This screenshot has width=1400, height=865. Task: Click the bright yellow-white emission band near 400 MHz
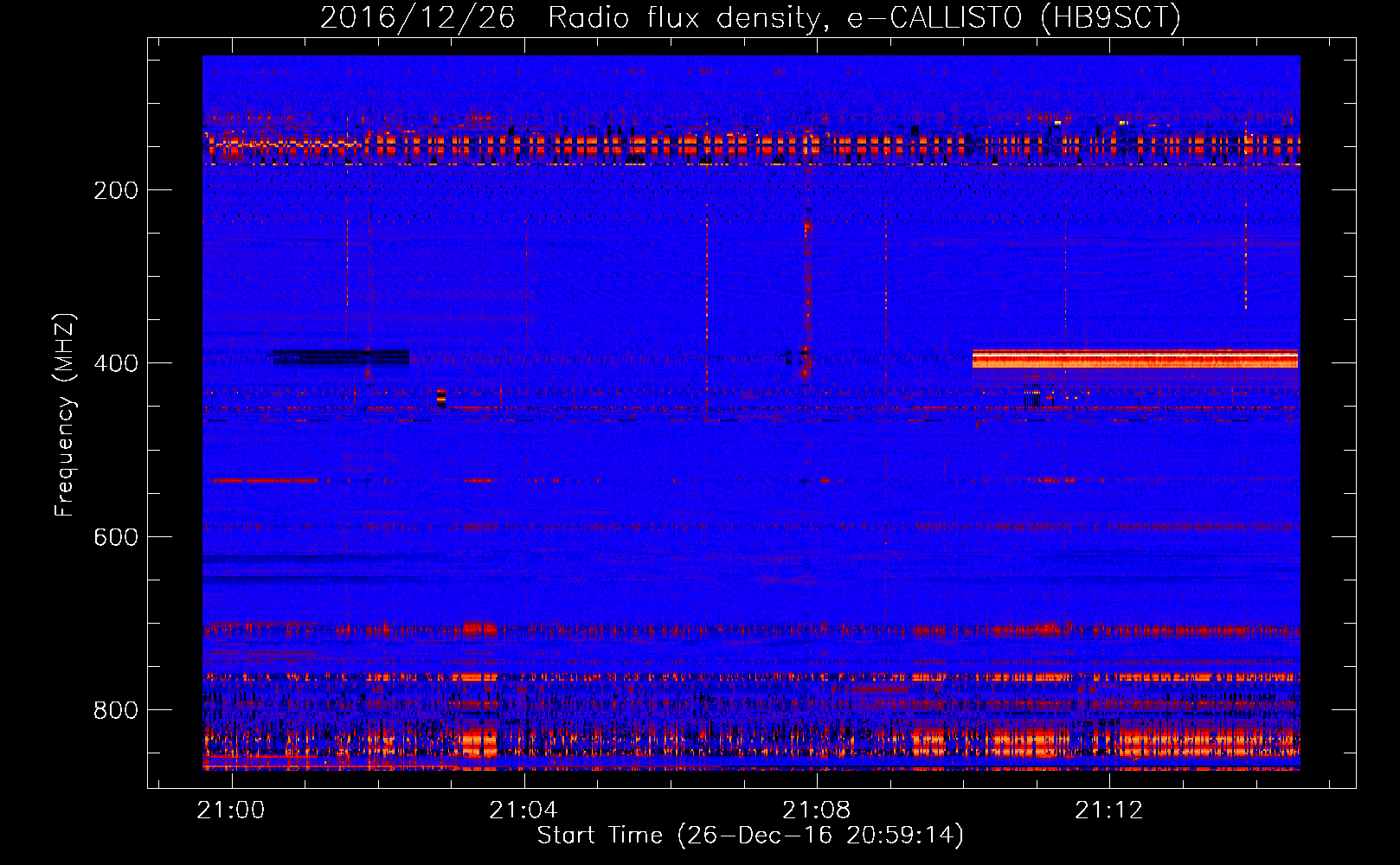1134,359
